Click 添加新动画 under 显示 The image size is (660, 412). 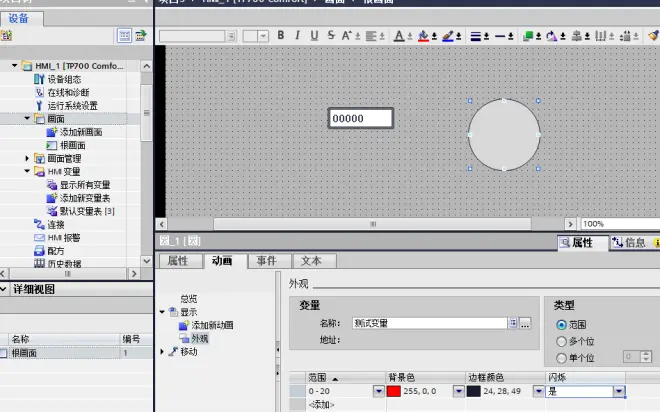[x=212, y=325]
